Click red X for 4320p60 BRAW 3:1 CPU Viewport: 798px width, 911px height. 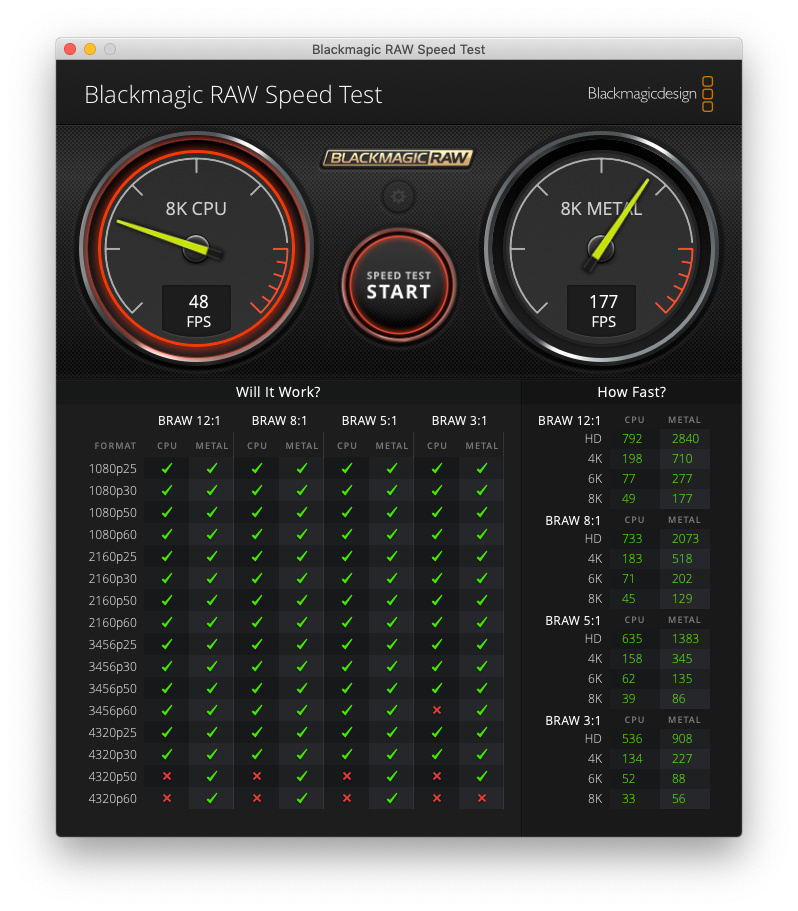coord(437,798)
